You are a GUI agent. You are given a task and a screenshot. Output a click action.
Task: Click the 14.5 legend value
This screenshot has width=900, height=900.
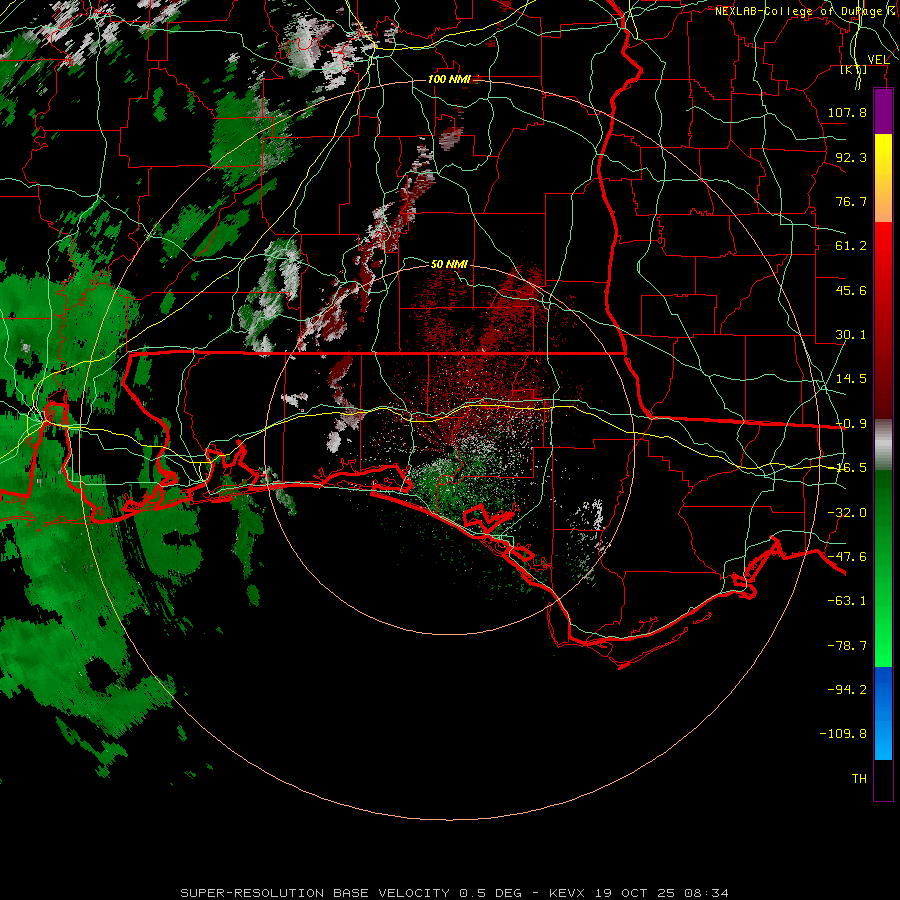click(x=851, y=379)
